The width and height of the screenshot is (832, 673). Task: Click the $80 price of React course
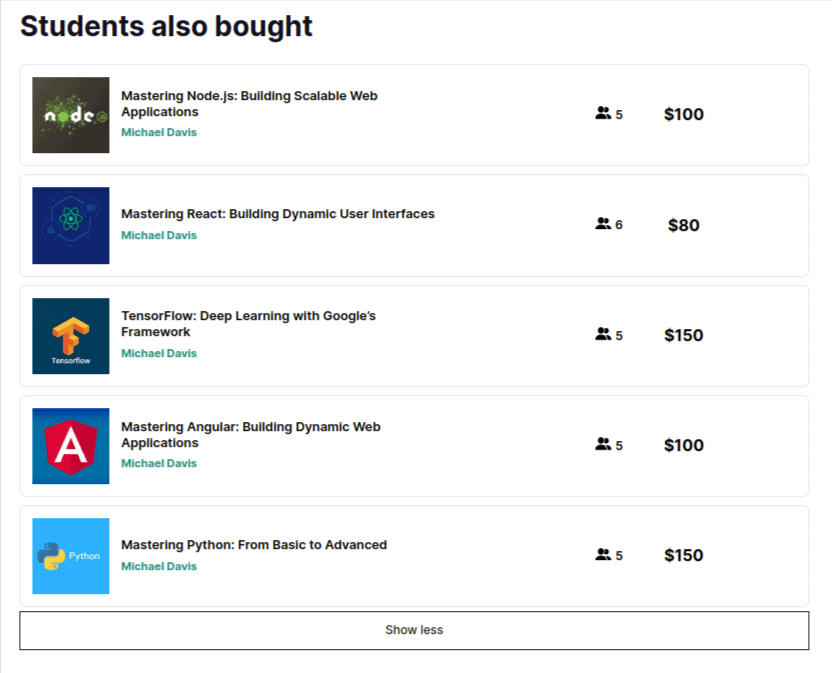tap(683, 225)
